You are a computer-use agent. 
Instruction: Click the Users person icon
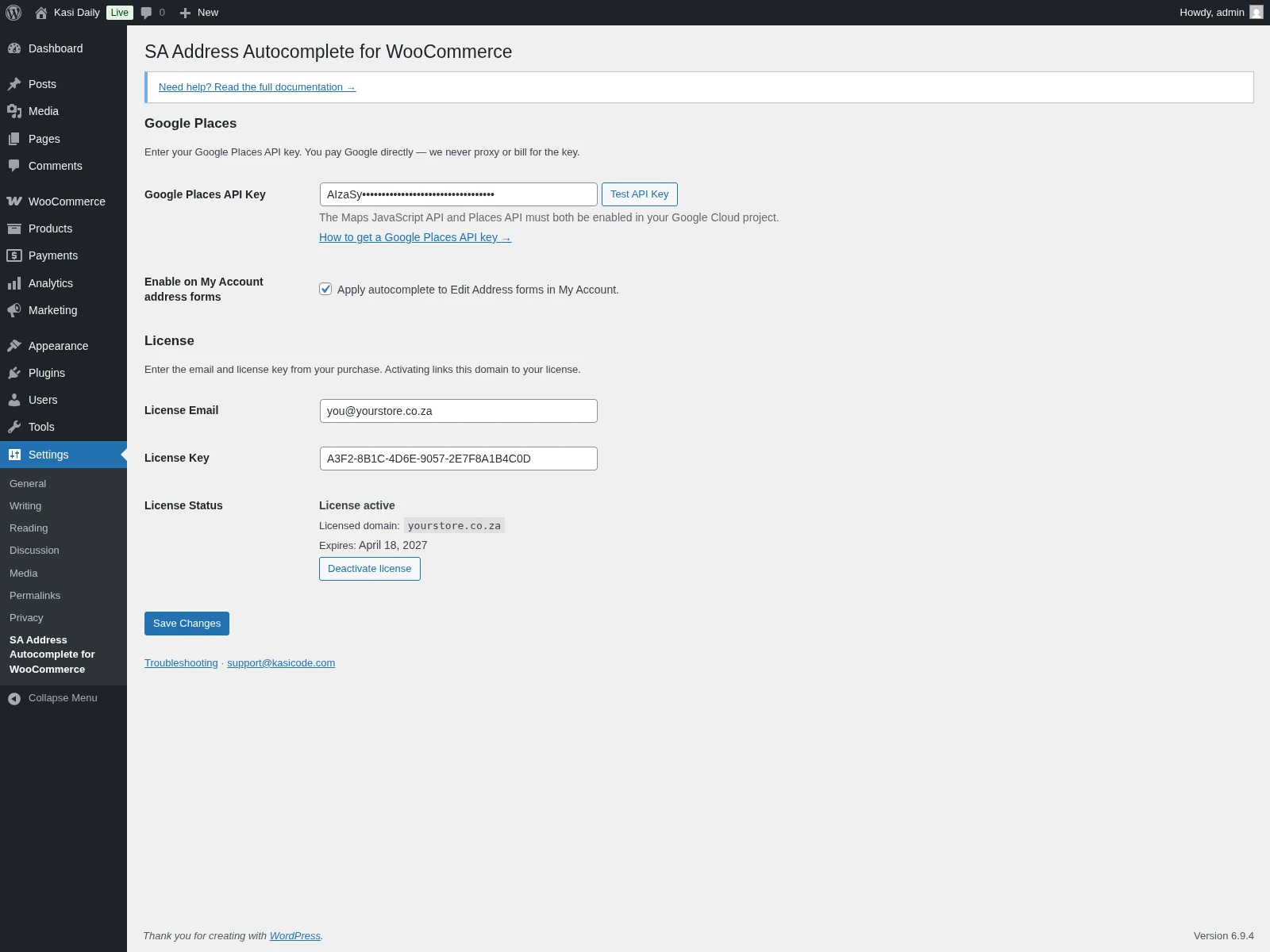(14, 400)
